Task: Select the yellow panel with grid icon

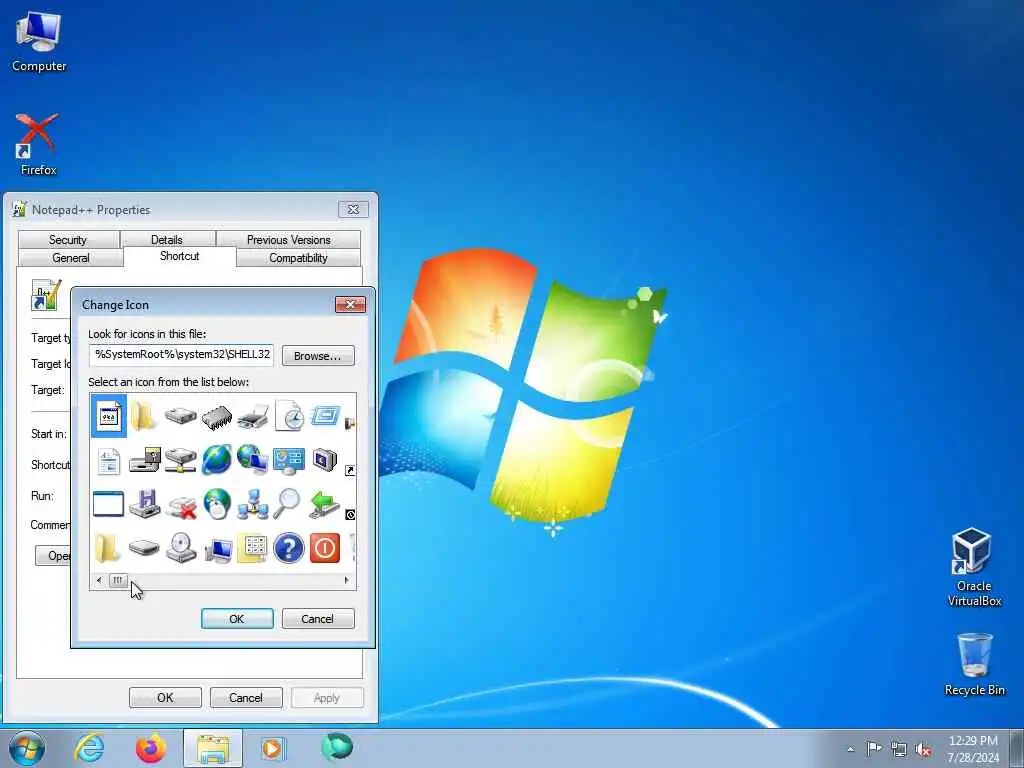Action: [x=253, y=548]
